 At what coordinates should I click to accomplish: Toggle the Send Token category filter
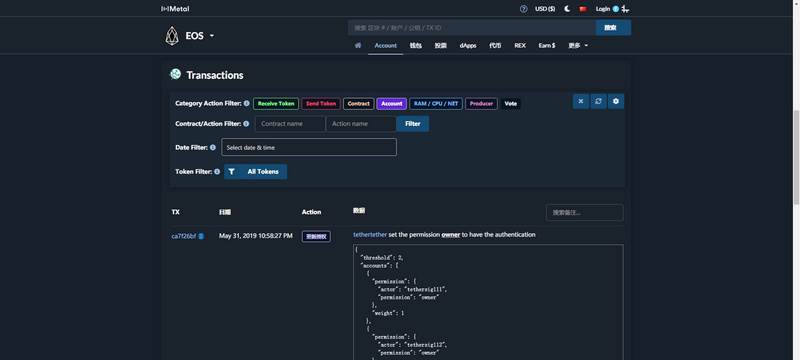coord(321,104)
